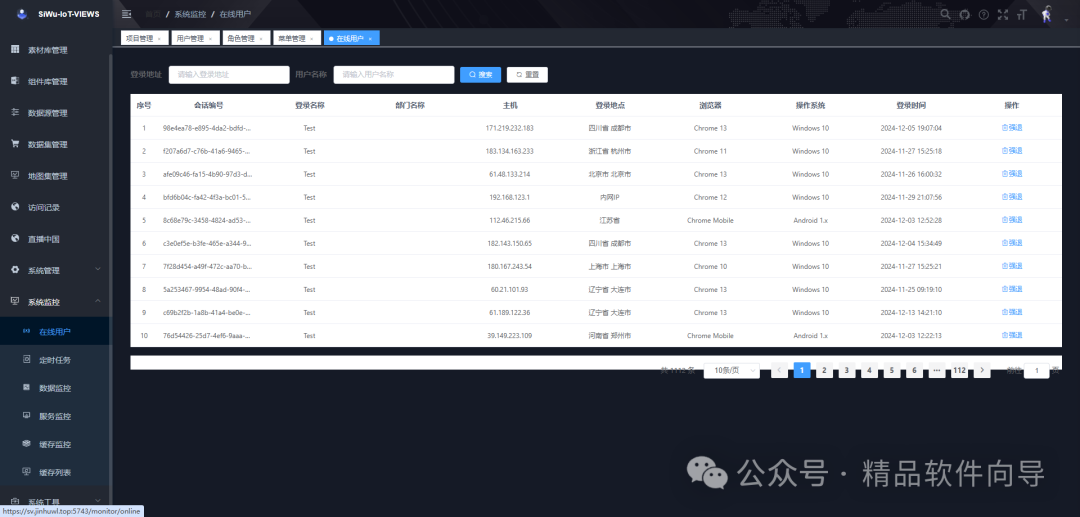Open 缓存列表 in the sidebar submenu
The height and width of the screenshot is (517, 1080).
click(55, 472)
